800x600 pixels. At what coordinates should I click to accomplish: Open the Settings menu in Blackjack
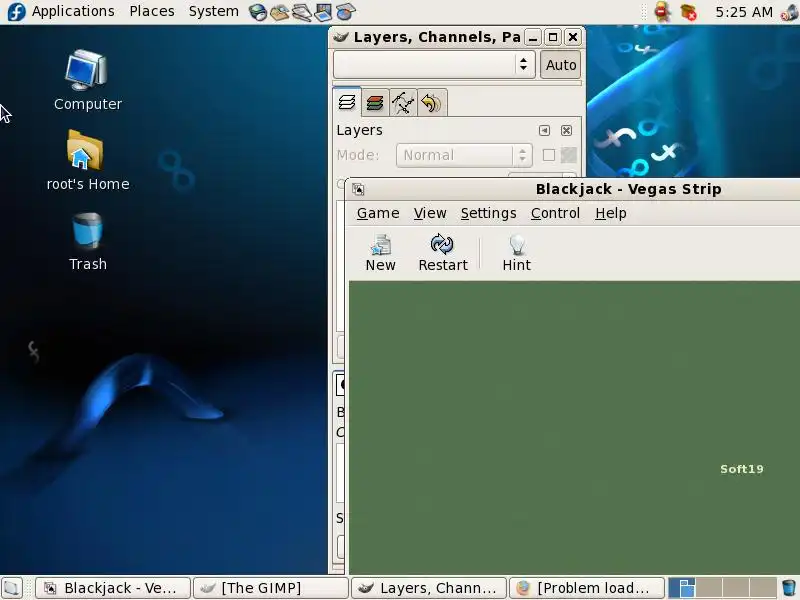coord(488,213)
